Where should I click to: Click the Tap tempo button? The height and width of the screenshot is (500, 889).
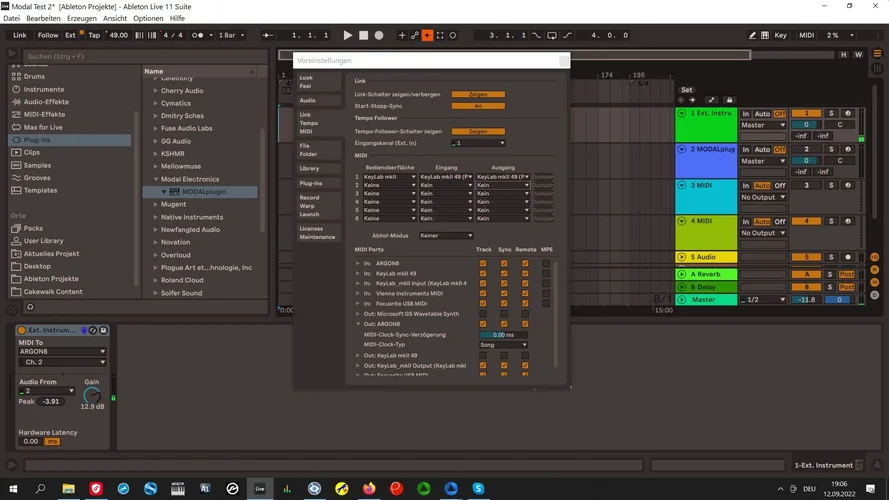click(94, 35)
